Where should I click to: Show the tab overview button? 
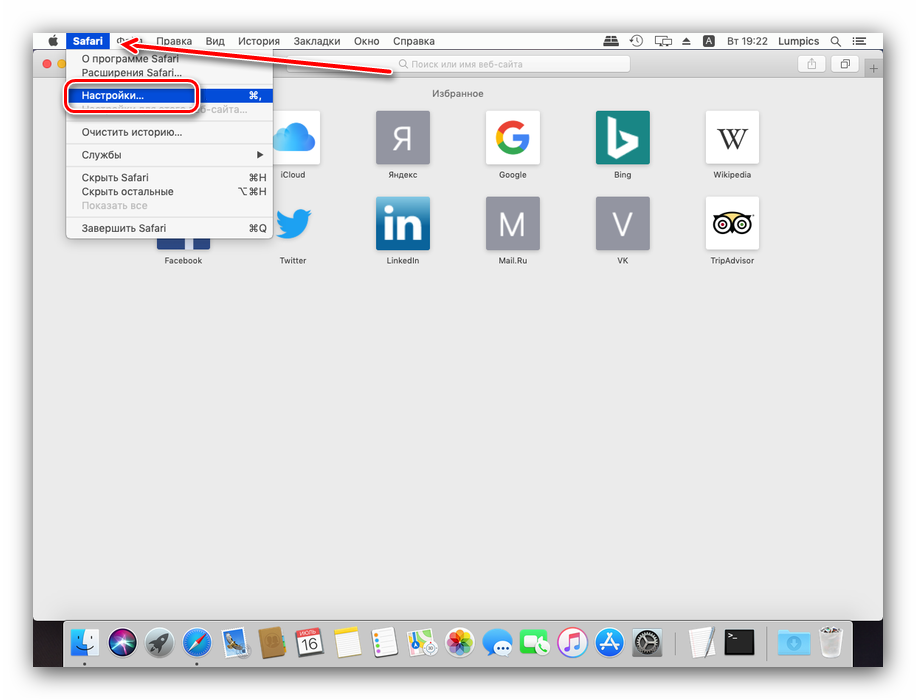(845, 64)
